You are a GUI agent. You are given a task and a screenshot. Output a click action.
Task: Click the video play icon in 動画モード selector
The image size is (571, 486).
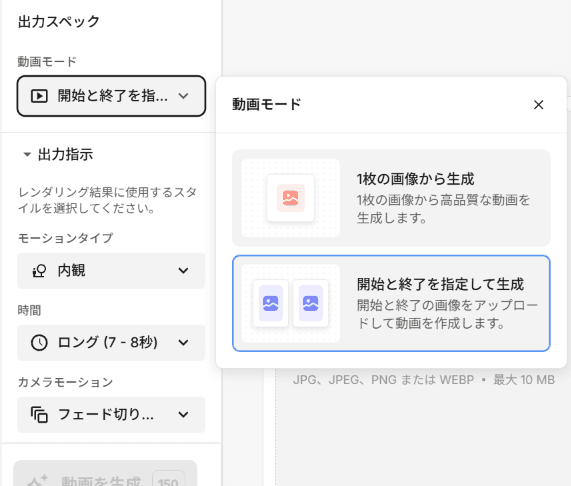39,96
